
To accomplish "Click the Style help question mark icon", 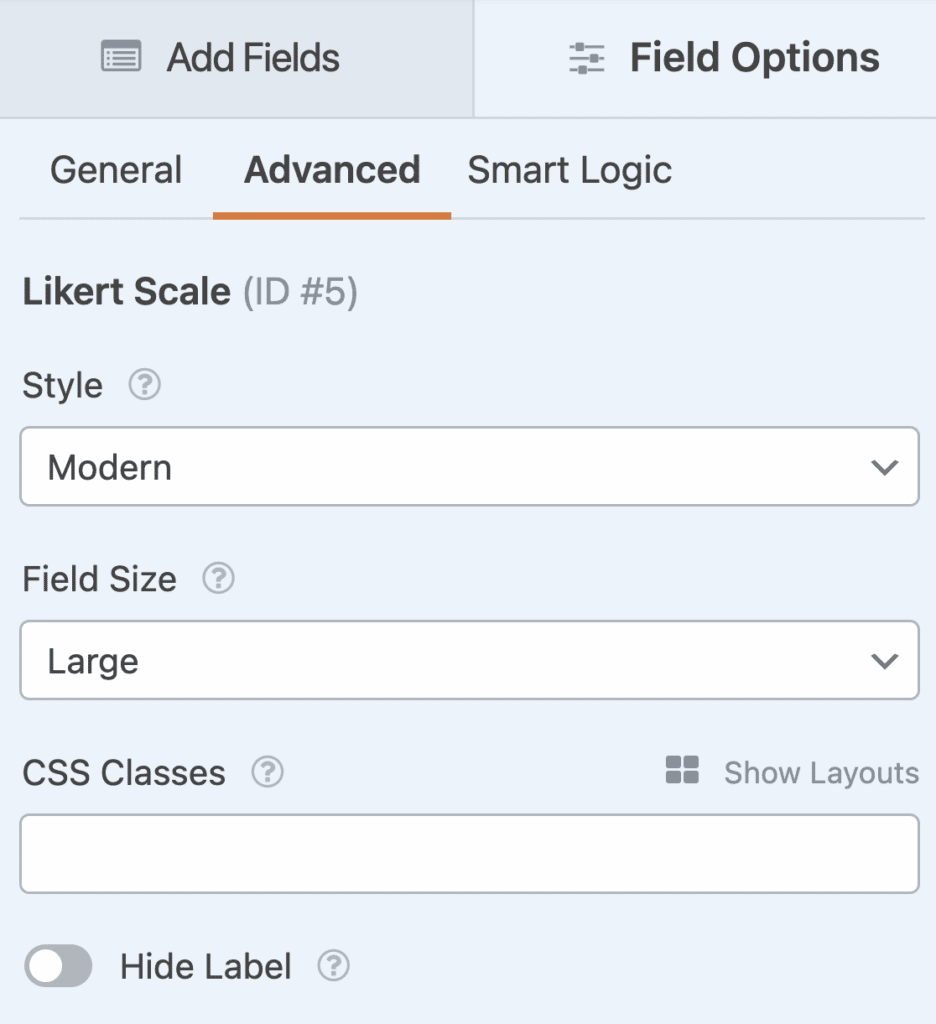I will click(143, 385).
